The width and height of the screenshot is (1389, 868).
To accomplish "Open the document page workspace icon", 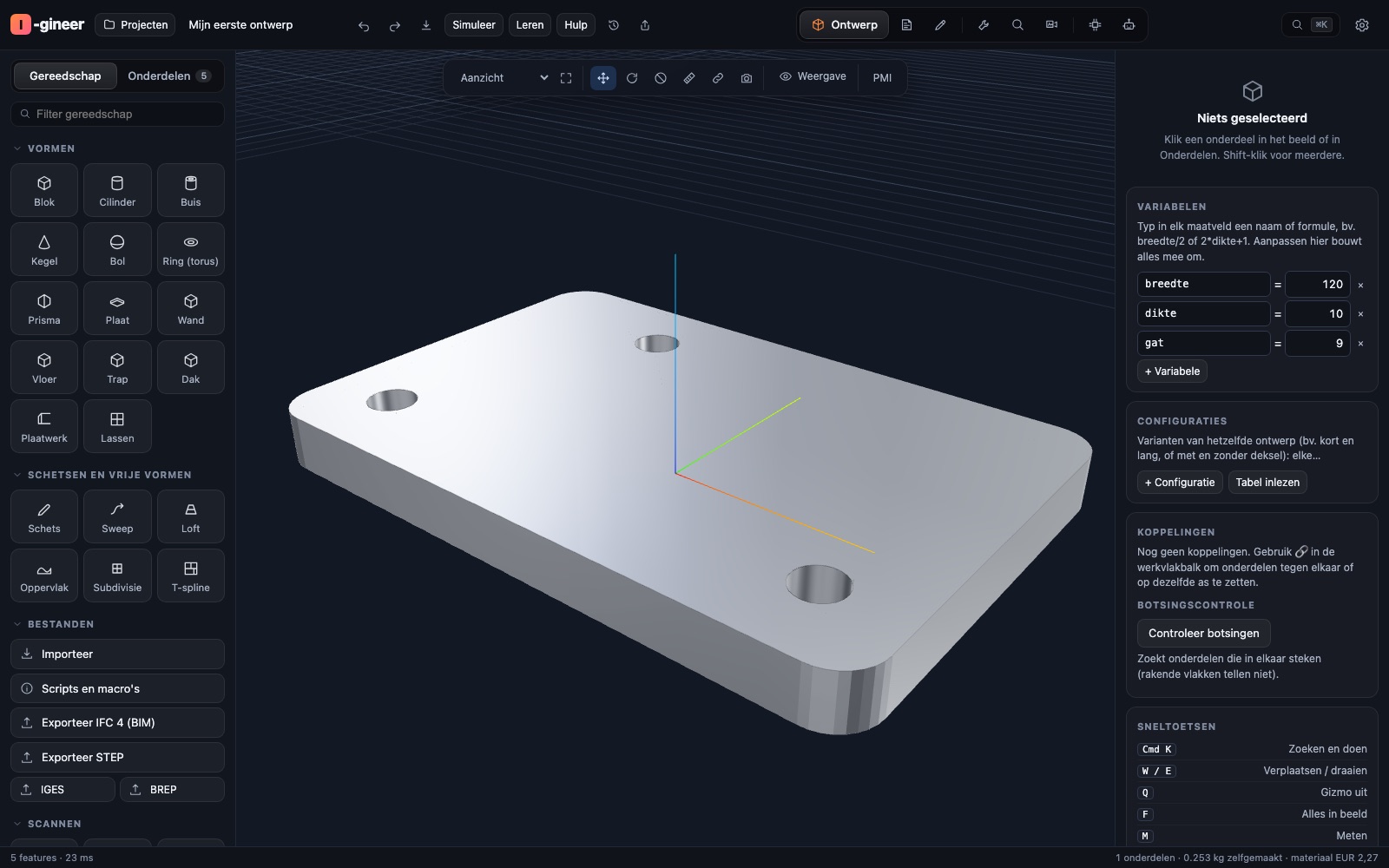I will pyautogui.click(x=906, y=25).
